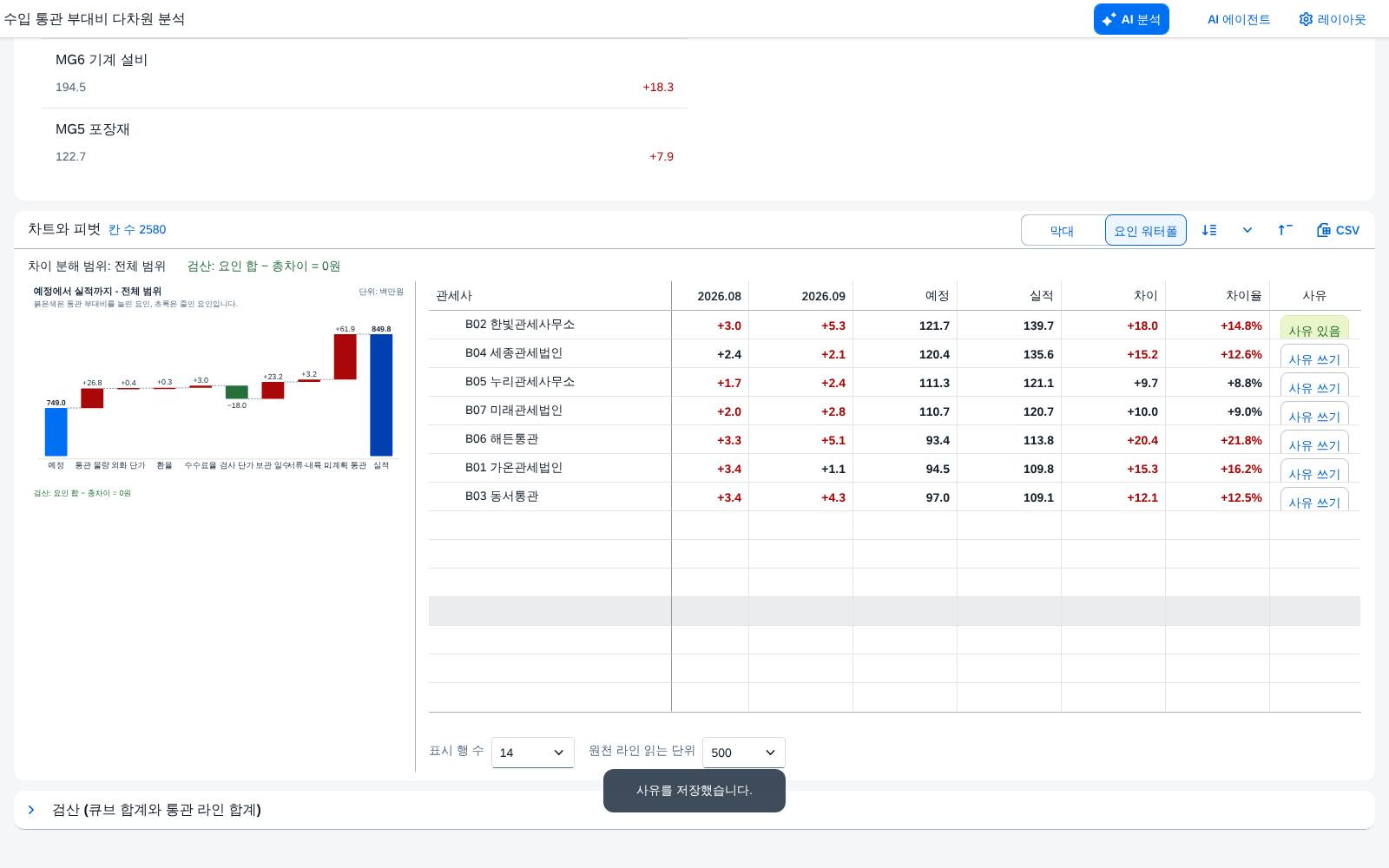
Task: Click the MG6 기계 설비 list item
Action: pos(365,73)
